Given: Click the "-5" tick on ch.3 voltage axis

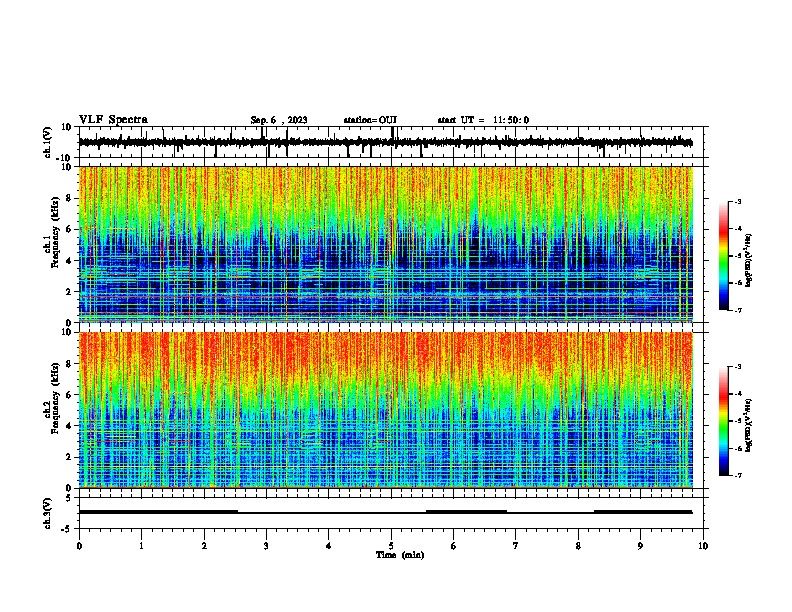Looking at the screenshot, I should pyautogui.click(x=68, y=529).
